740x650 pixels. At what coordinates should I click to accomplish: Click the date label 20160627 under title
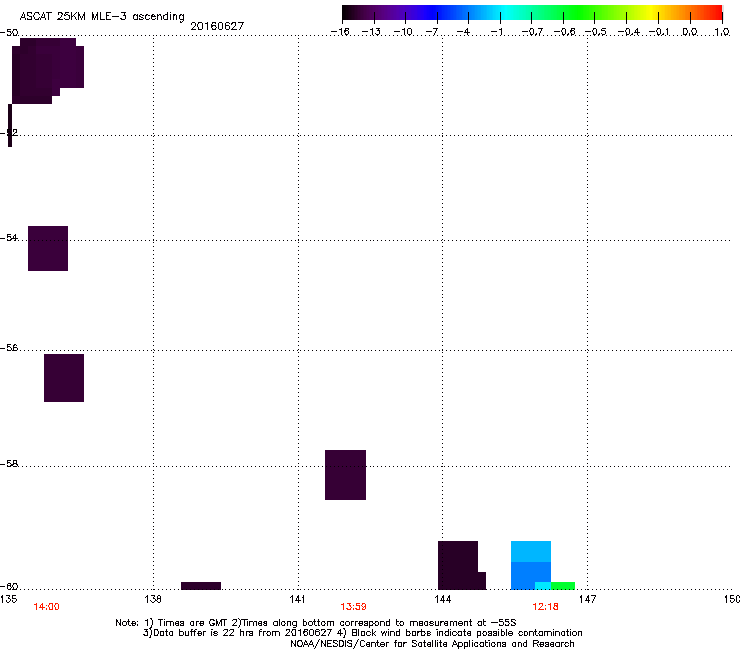coord(217,26)
